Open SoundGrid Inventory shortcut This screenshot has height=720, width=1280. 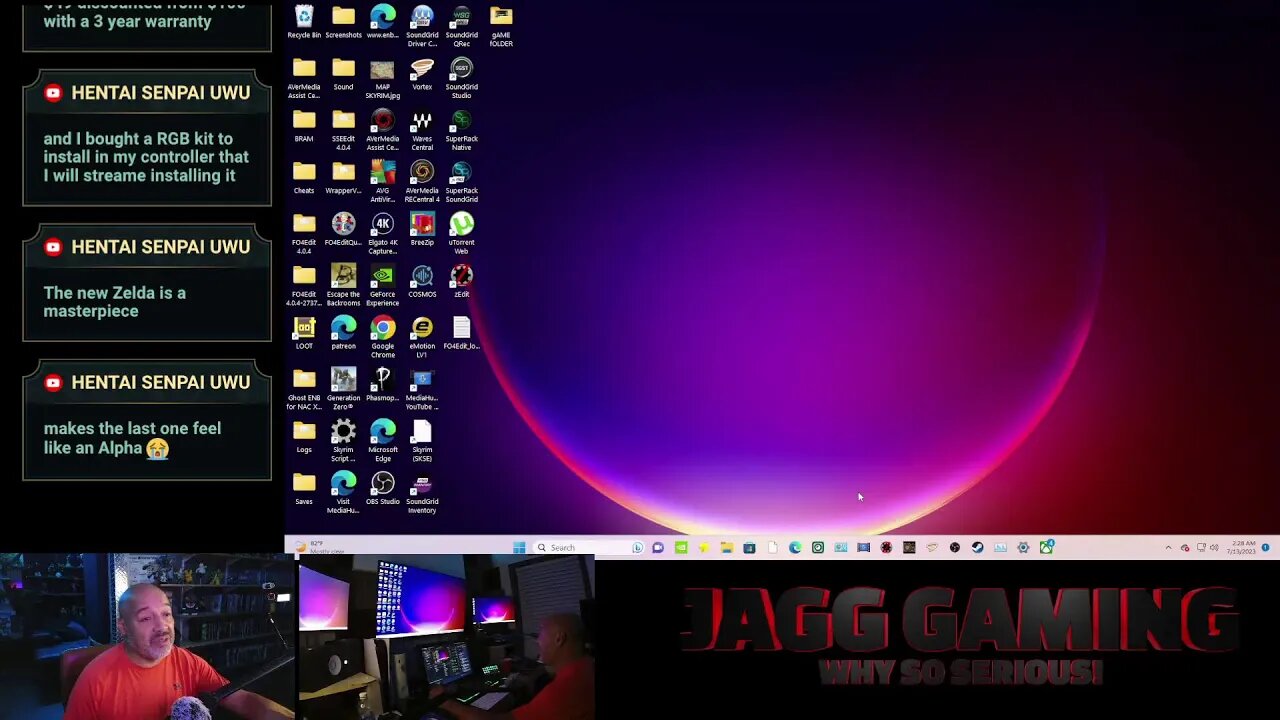point(422,494)
